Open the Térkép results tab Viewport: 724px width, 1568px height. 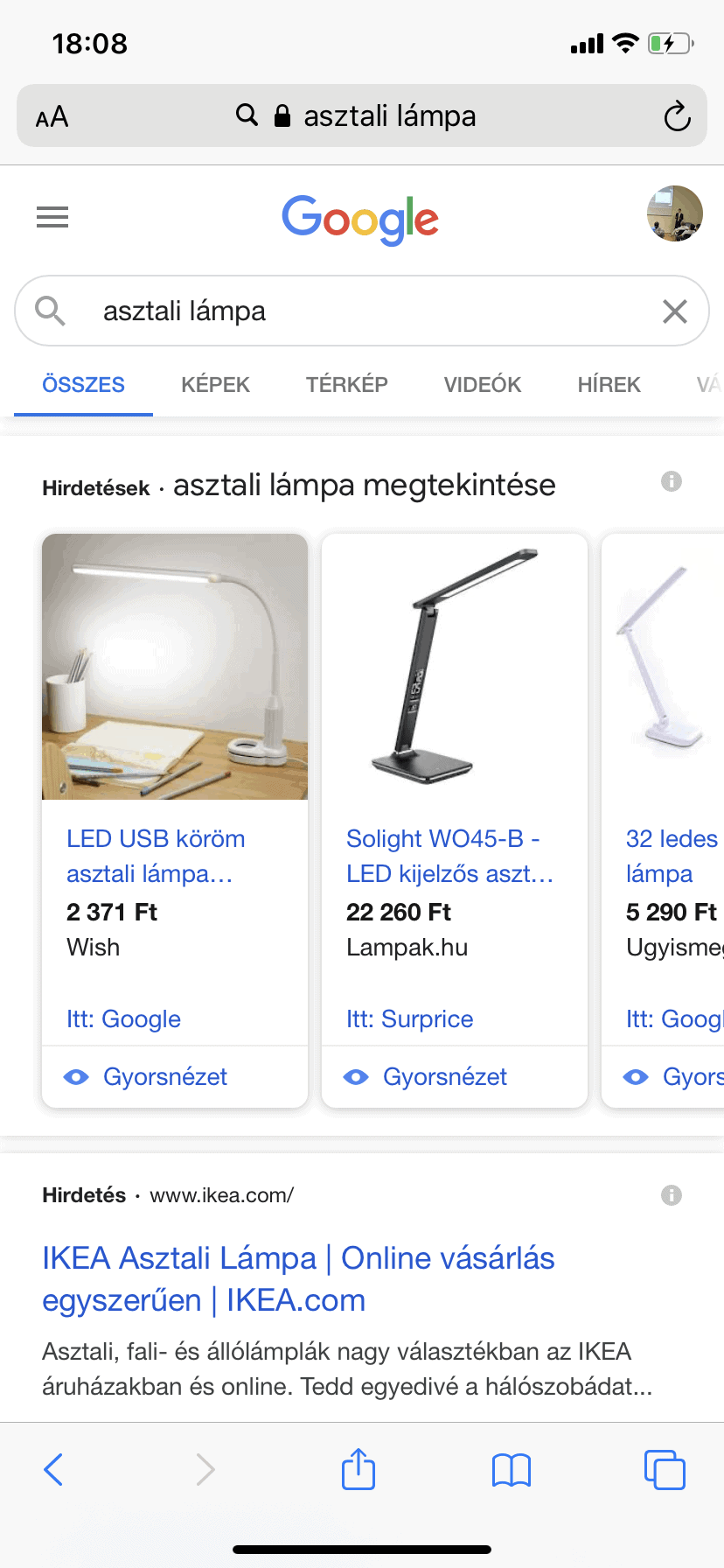(x=346, y=385)
